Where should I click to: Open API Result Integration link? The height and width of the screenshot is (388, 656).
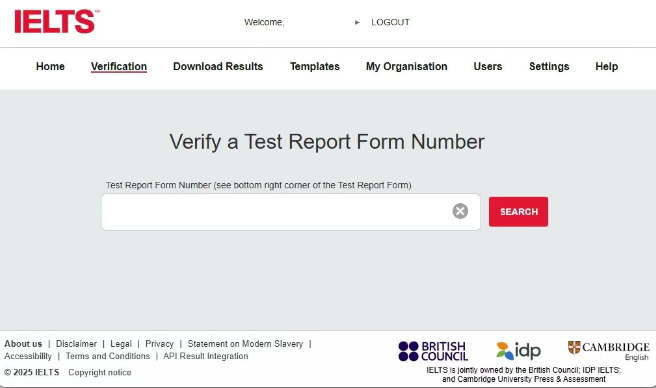click(205, 356)
